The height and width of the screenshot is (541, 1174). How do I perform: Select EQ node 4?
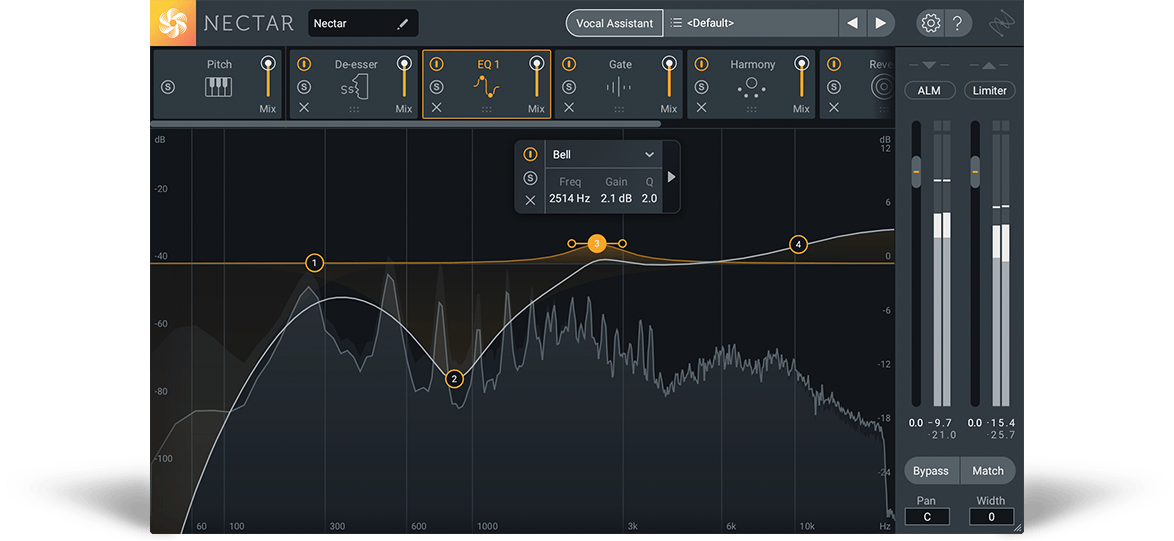point(798,245)
